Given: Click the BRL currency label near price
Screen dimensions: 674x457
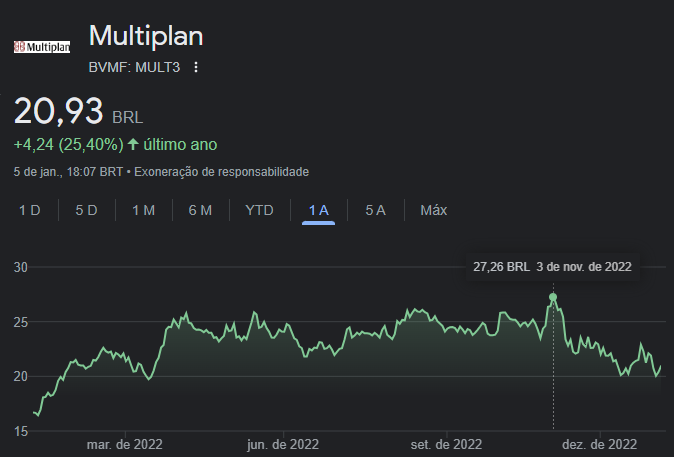Looking at the screenshot, I should click(x=128, y=117).
